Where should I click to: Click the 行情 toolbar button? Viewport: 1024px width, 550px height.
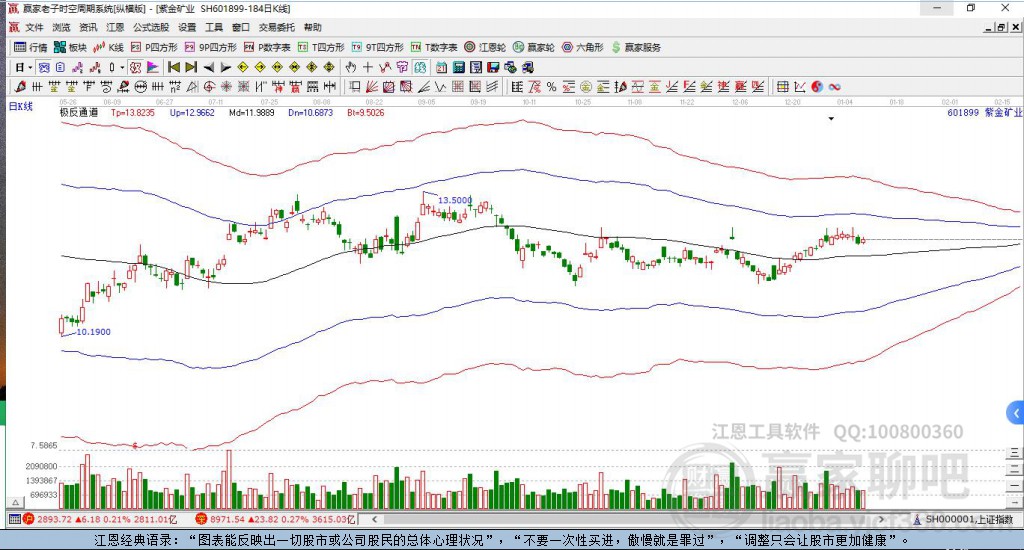tap(31, 47)
